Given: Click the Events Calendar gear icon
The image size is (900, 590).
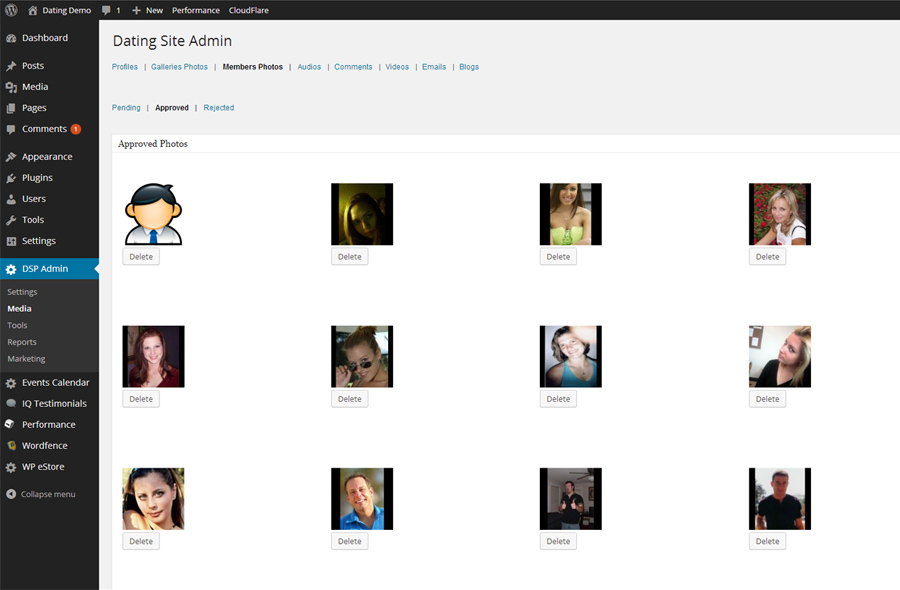Looking at the screenshot, I should tap(11, 383).
